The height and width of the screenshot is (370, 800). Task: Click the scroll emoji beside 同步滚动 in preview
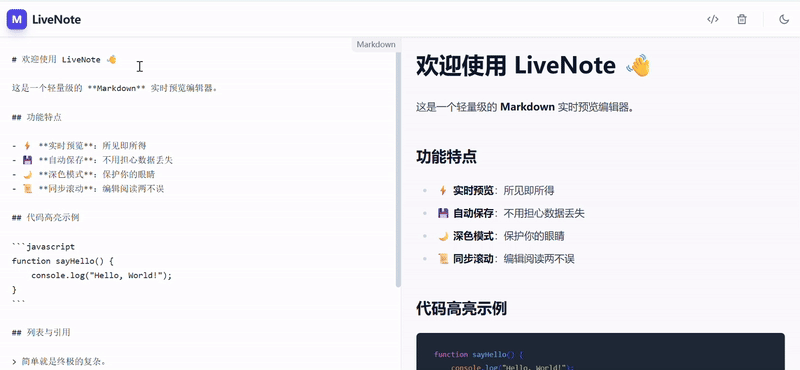(443, 259)
